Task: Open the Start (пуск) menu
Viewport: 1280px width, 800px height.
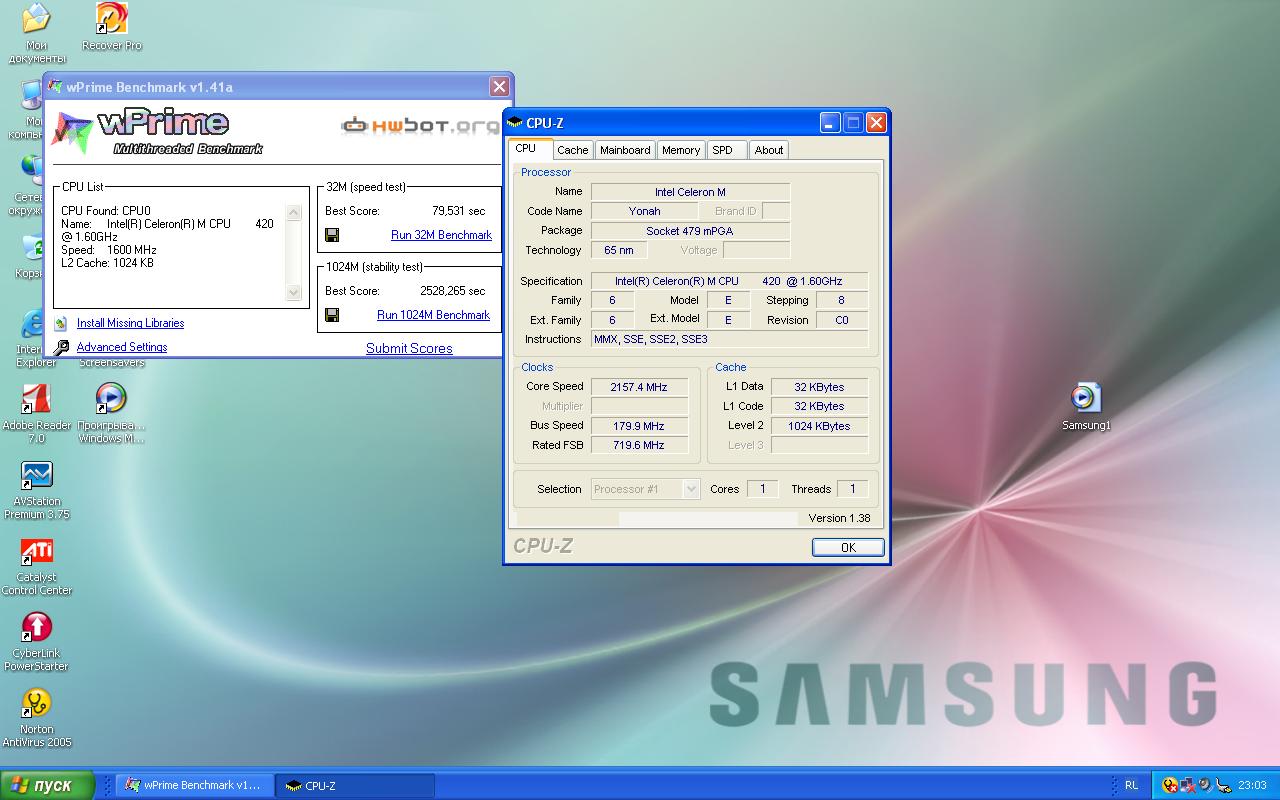Action: coord(48,785)
